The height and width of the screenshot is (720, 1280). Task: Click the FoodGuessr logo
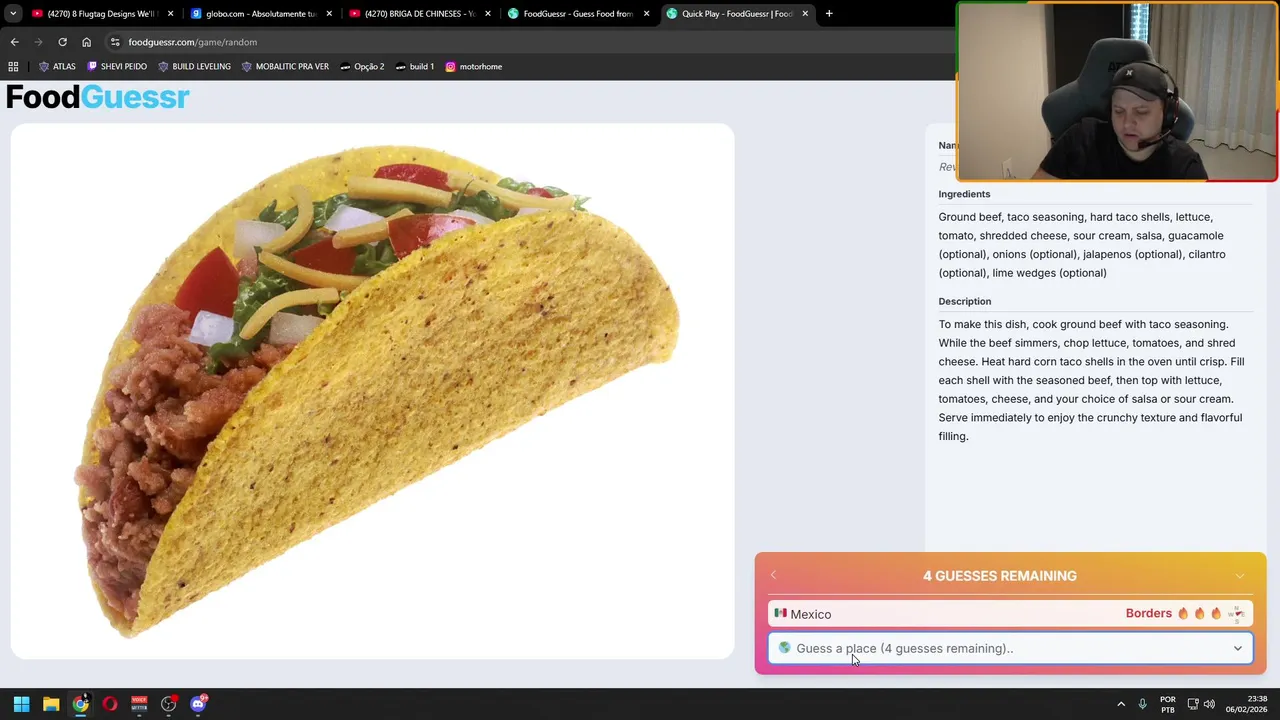[97, 97]
